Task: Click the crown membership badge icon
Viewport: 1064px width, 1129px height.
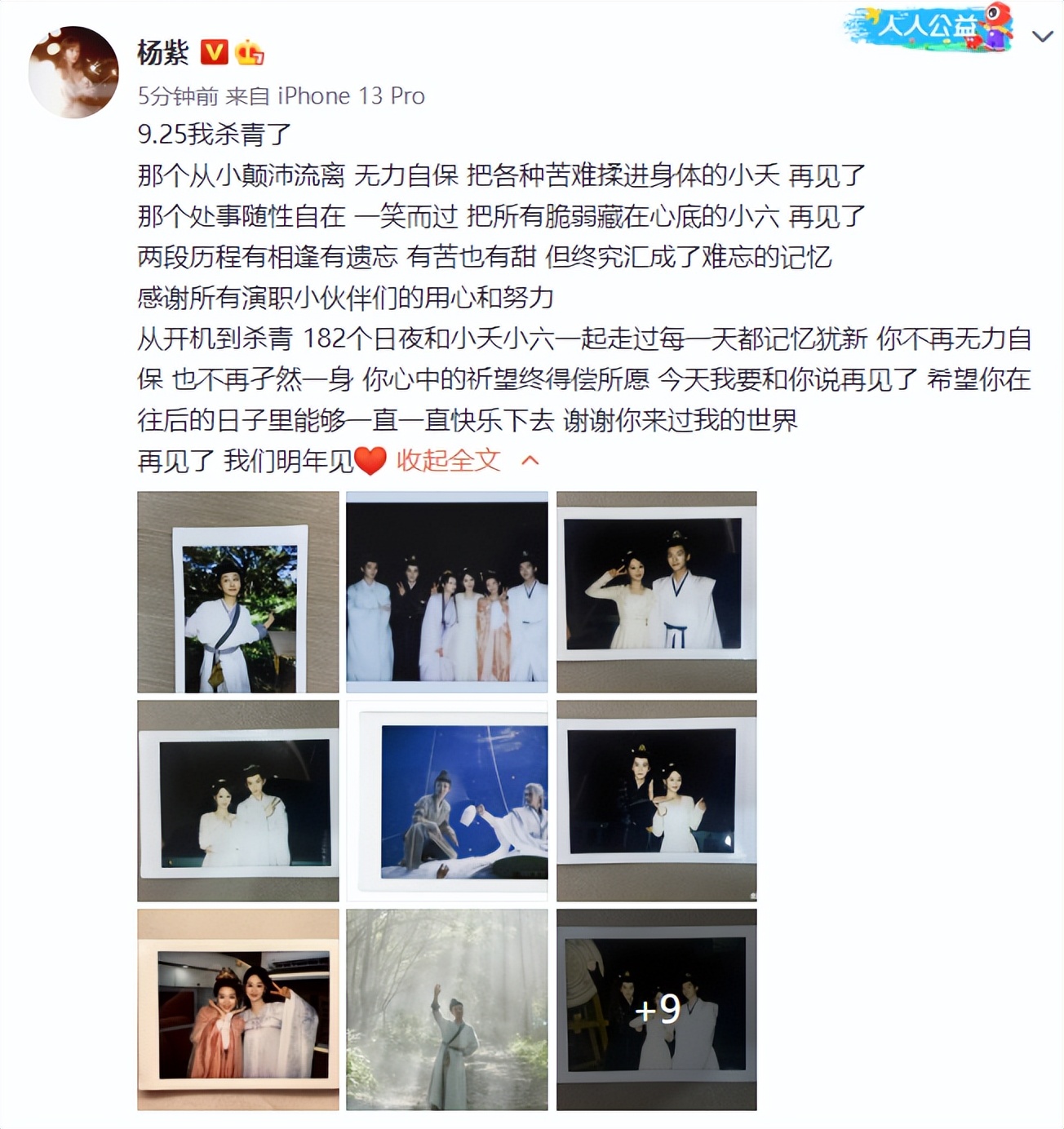Action: coord(249,53)
